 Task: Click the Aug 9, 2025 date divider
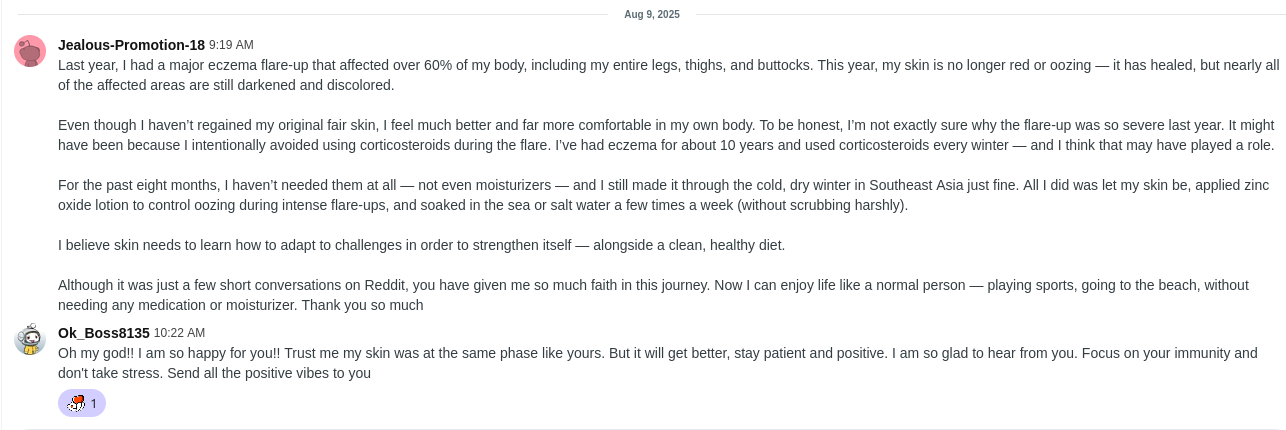click(x=651, y=14)
